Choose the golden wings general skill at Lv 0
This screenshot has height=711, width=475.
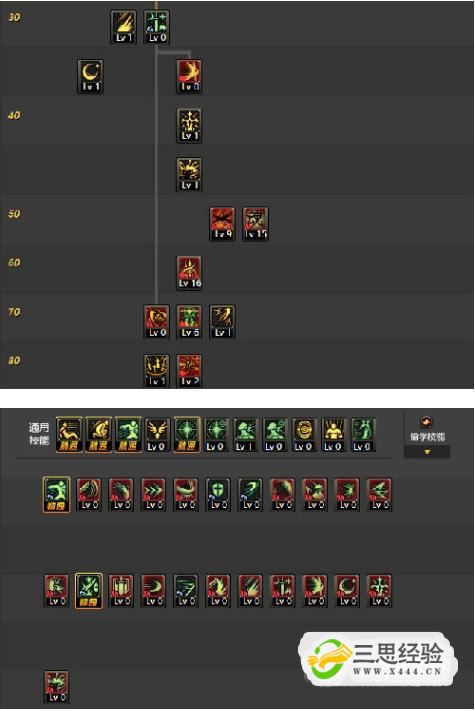click(156, 435)
